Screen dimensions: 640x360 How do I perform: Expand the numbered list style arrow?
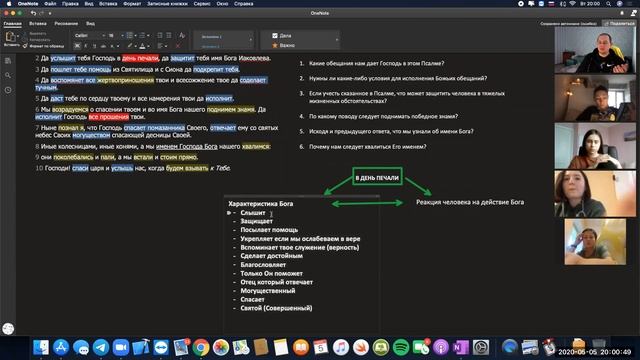coord(148,36)
